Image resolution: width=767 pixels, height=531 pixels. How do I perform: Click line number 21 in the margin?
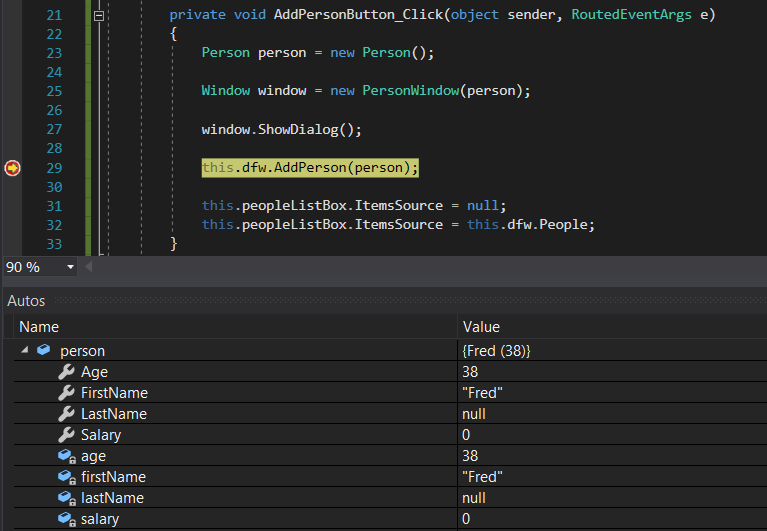(54, 15)
